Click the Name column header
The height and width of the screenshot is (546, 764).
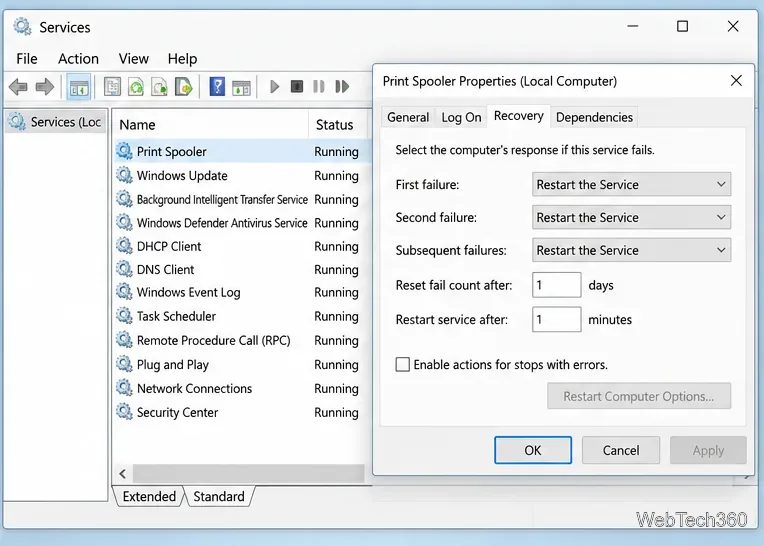coord(211,125)
